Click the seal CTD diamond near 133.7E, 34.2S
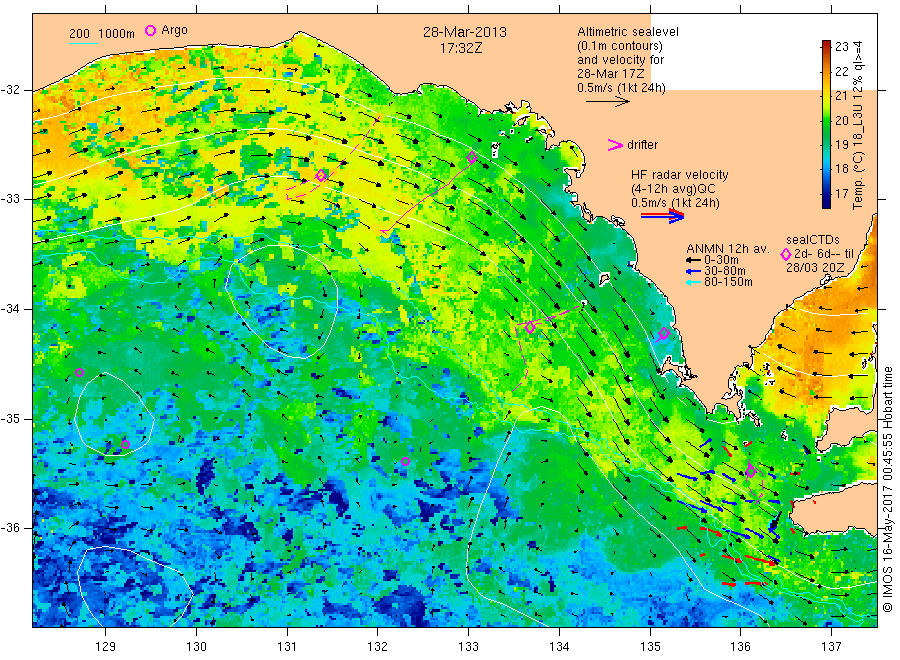Image resolution: width=900 pixels, height=660 pixels. pos(530,327)
